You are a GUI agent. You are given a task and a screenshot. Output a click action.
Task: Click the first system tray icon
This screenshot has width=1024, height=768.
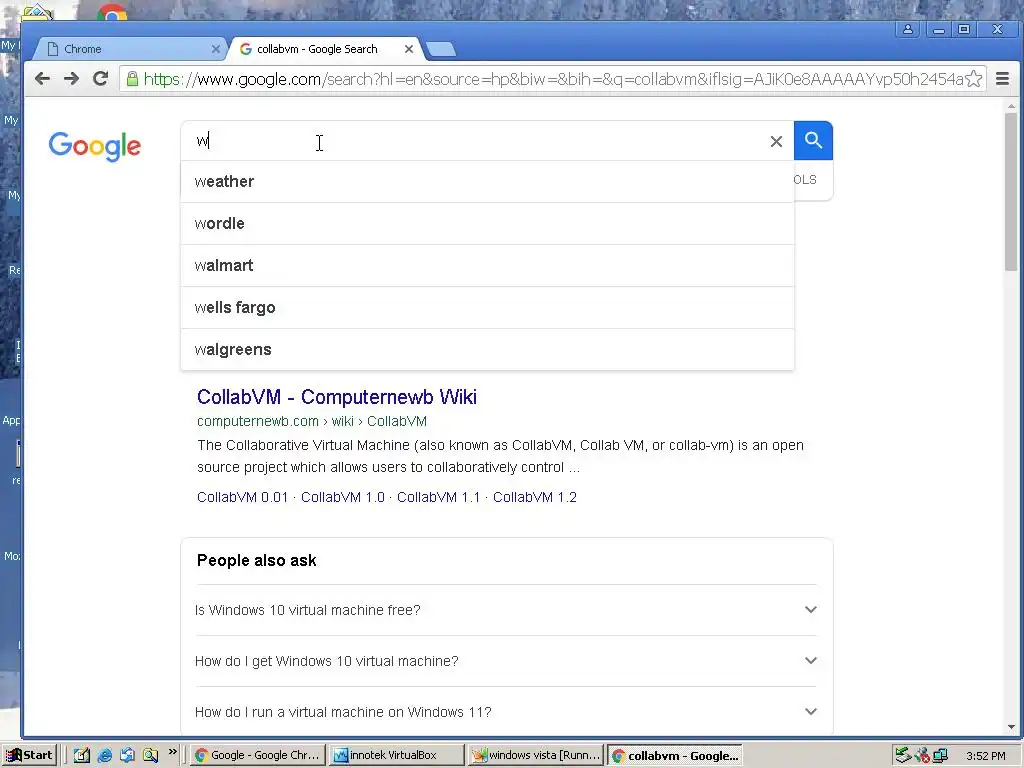903,756
